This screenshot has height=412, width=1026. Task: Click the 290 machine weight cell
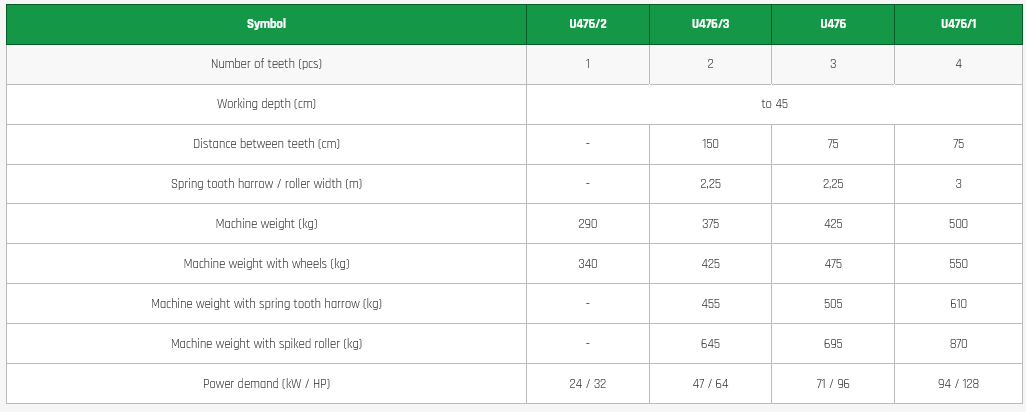point(588,224)
